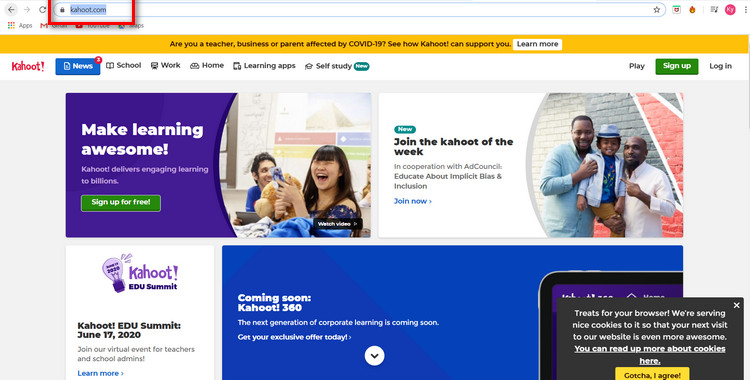This screenshot has width=750, height=380.
Task: Click the Log in link
Action: point(720,66)
